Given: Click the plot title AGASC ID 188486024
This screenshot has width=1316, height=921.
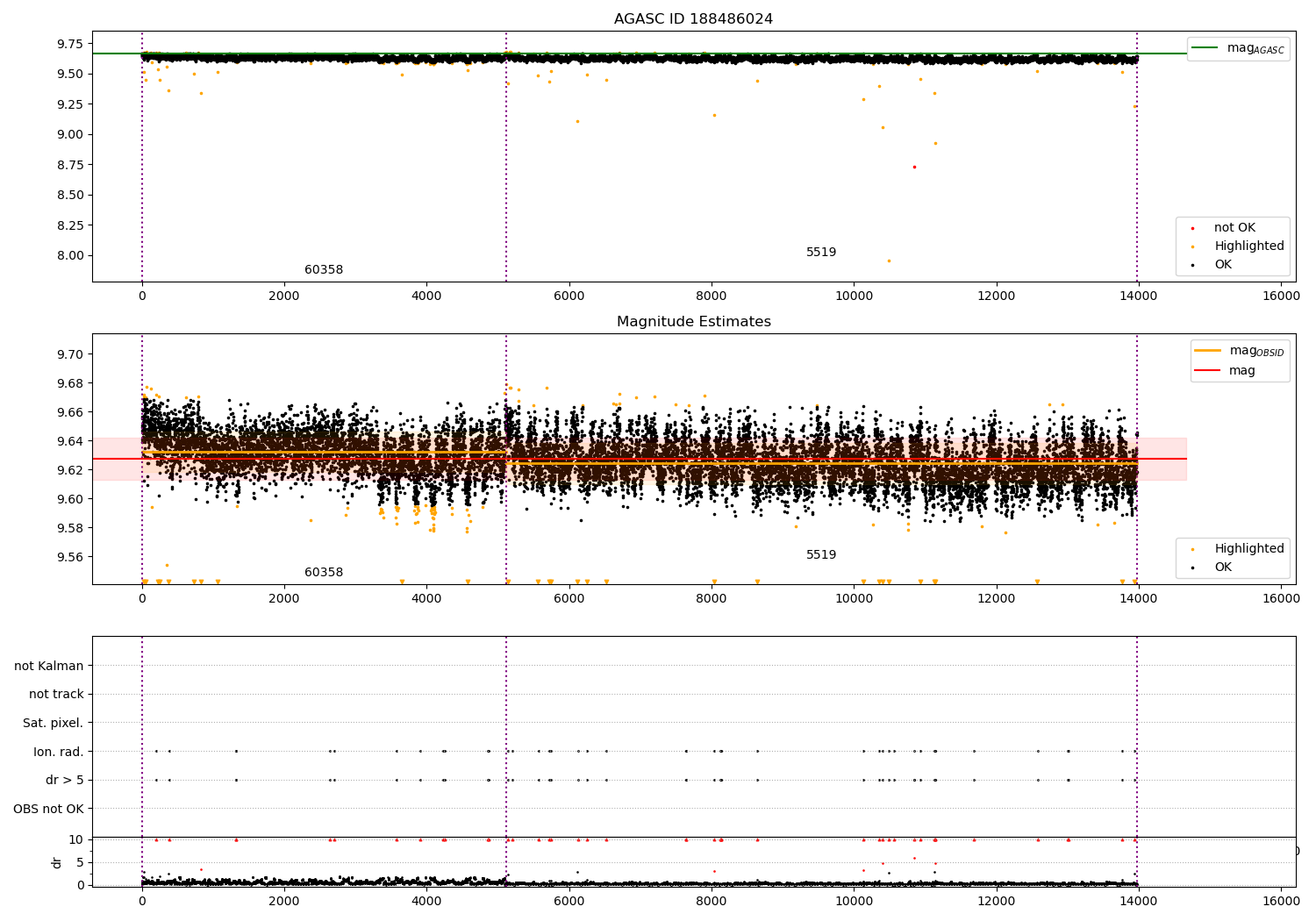Looking at the screenshot, I should 693,19.
